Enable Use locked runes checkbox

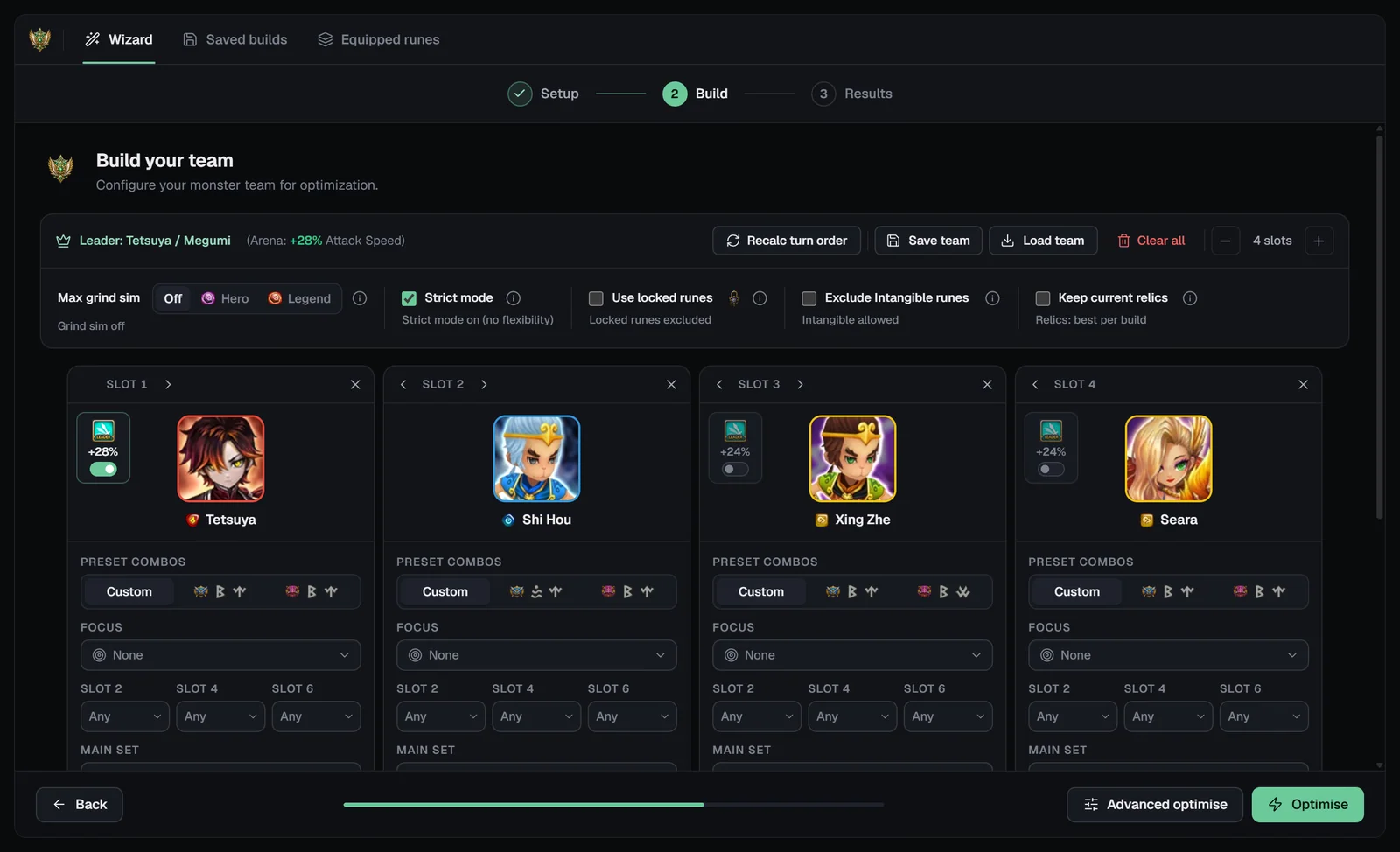click(x=596, y=298)
